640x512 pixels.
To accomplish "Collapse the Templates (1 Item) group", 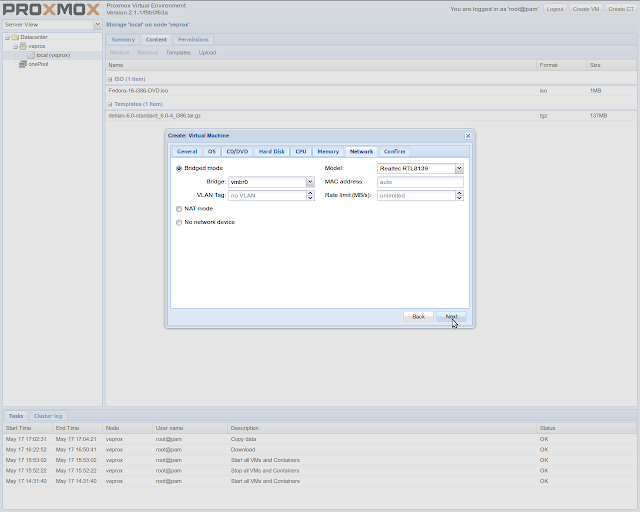I will click(x=109, y=105).
